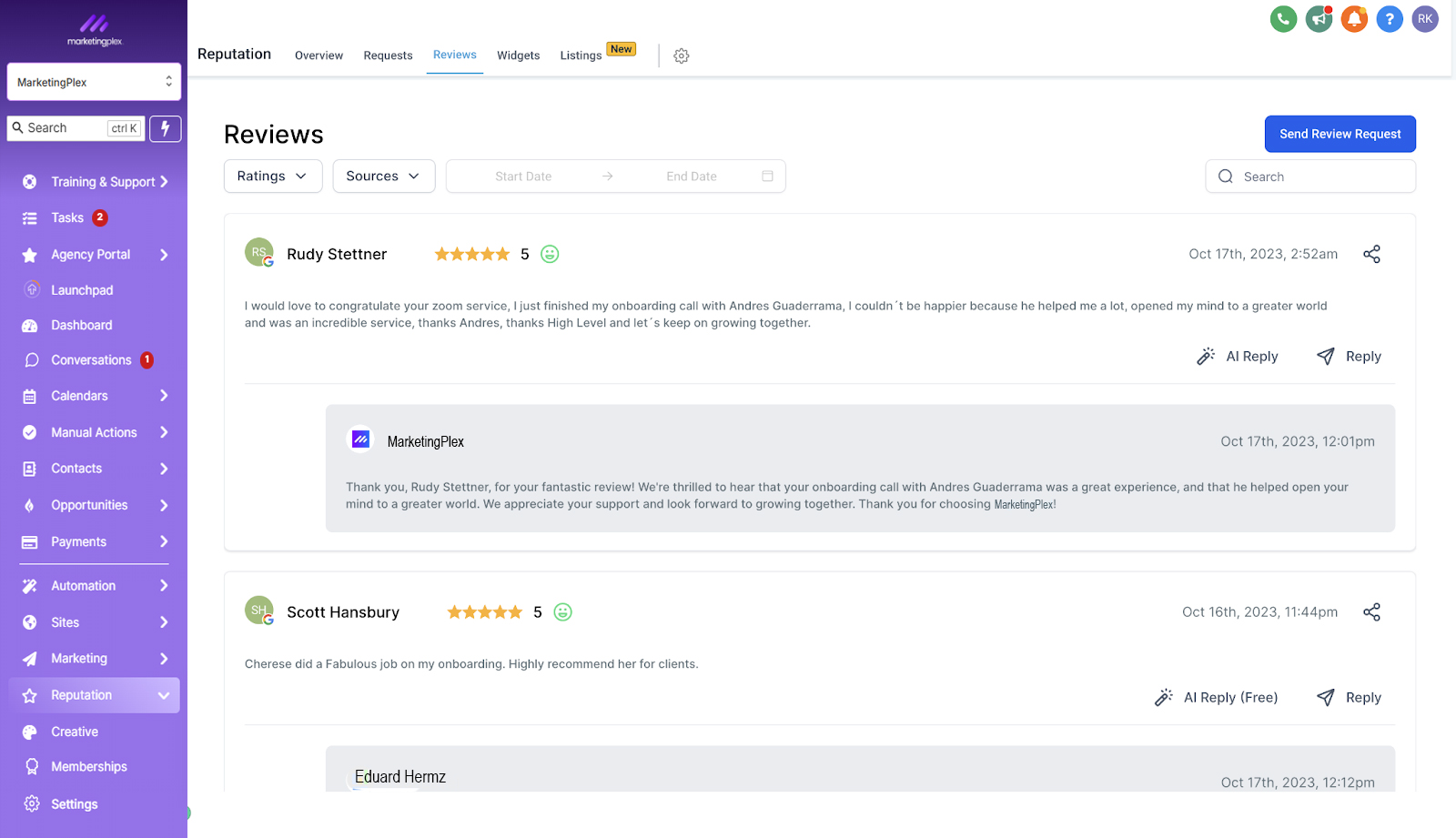
Task: Expand the Agency Portal chevron
Action: click(x=164, y=255)
